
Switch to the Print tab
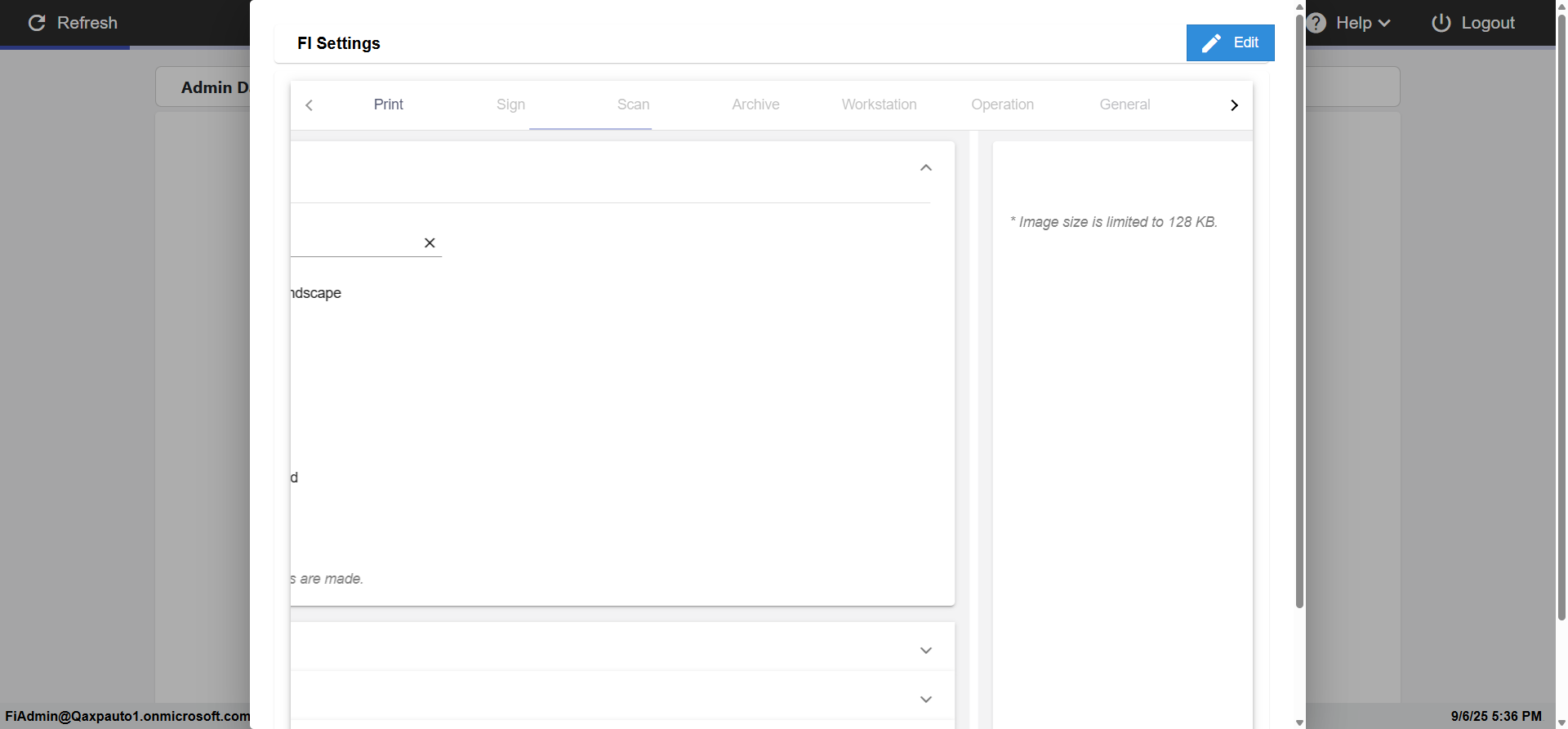pos(389,104)
